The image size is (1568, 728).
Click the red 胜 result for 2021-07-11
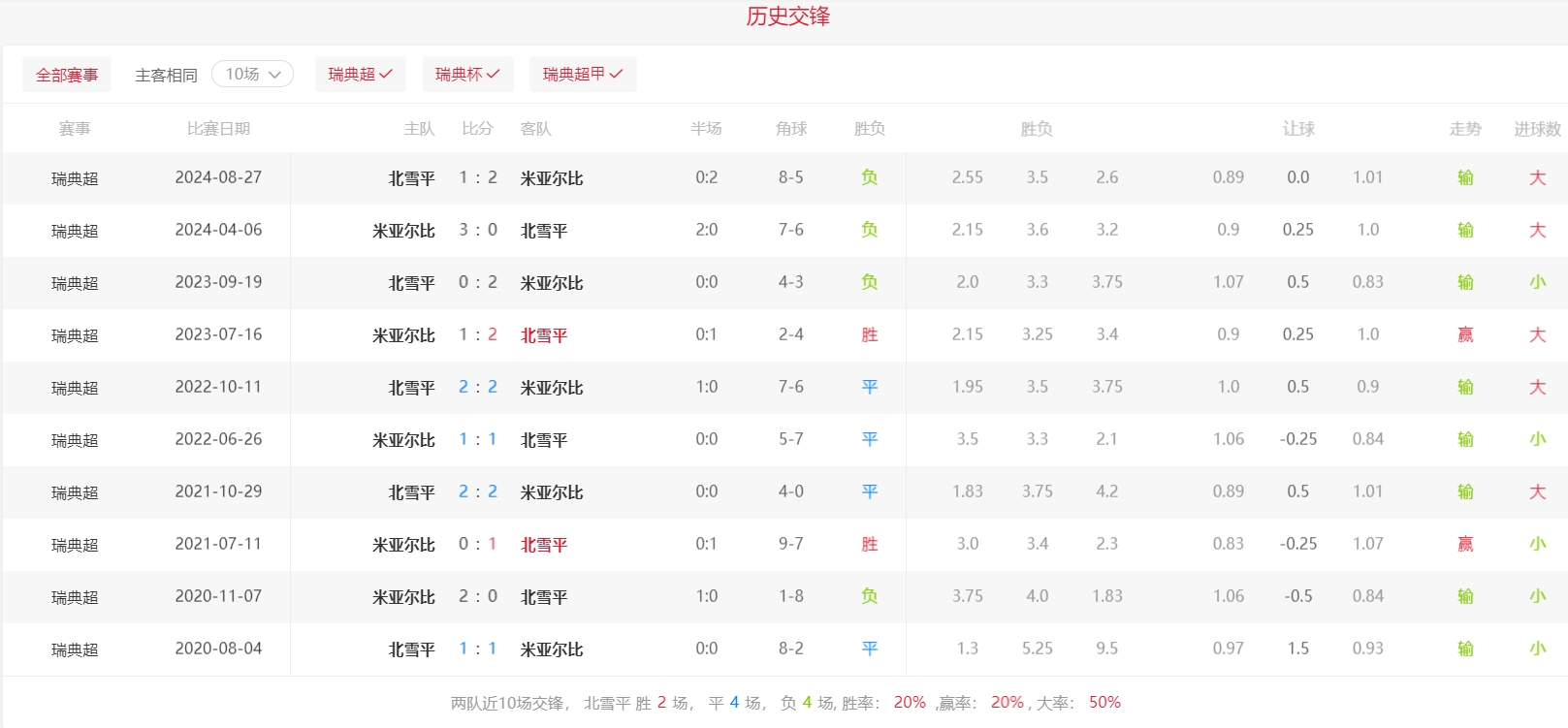[x=869, y=544]
